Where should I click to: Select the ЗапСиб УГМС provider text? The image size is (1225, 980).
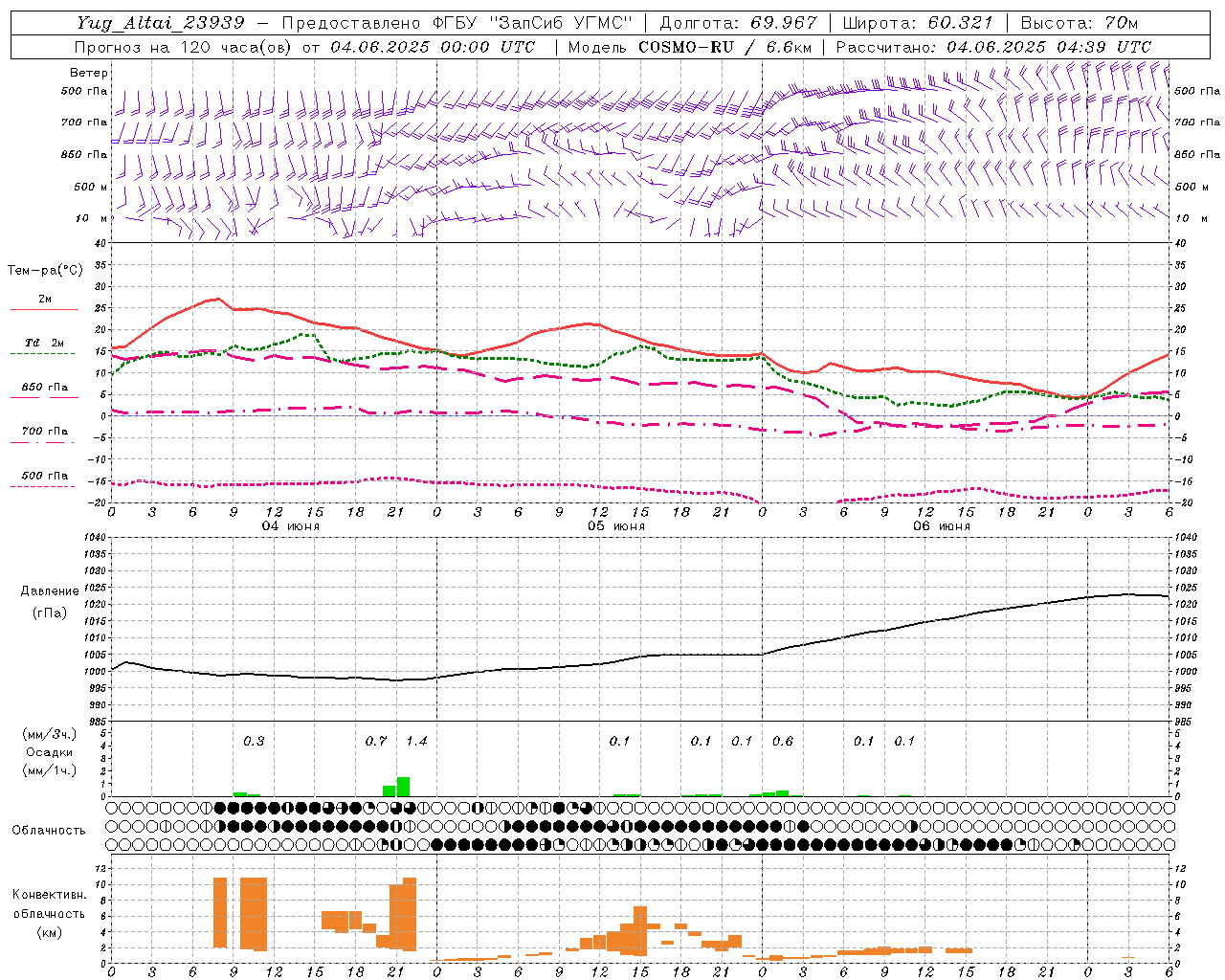563,23
